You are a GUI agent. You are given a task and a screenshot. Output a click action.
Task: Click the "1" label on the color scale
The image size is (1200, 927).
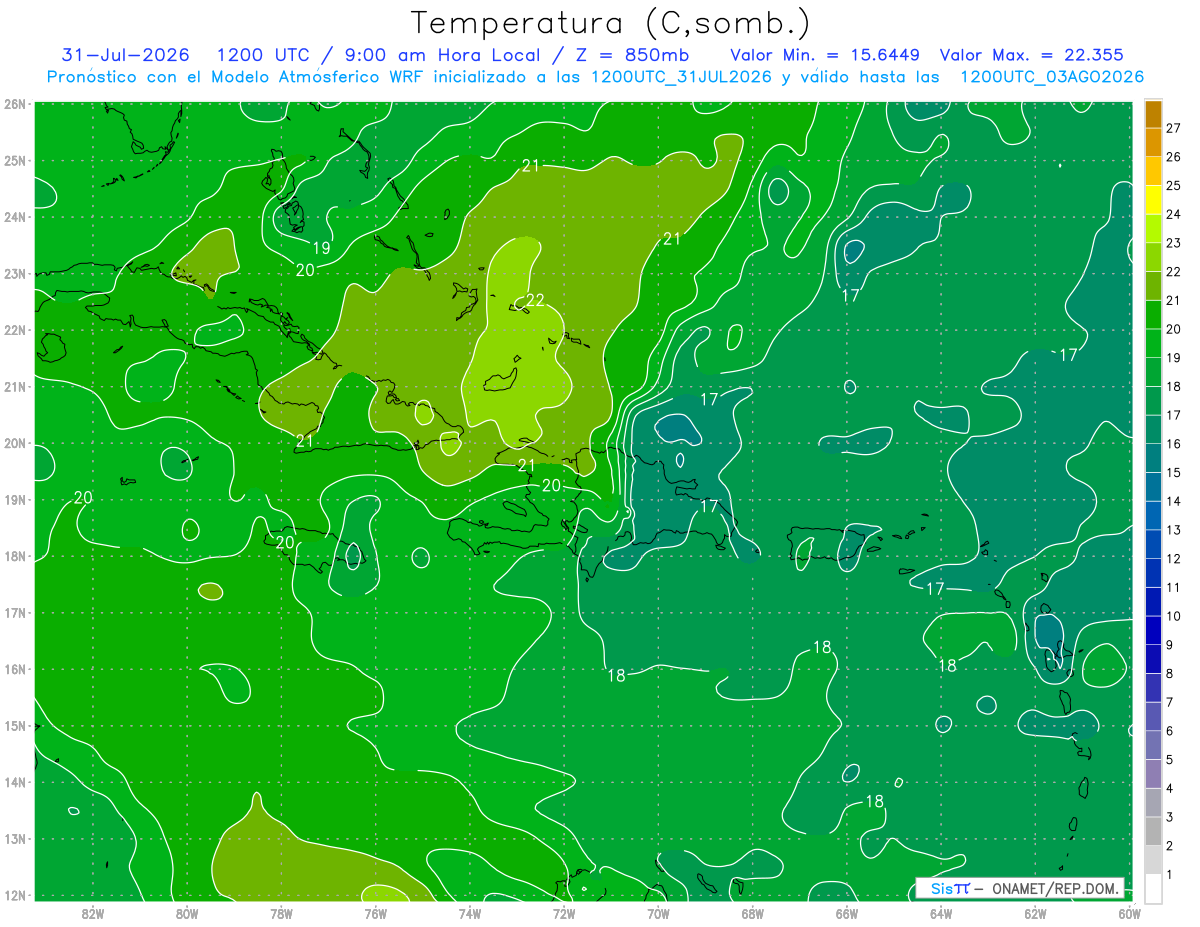point(1171,875)
